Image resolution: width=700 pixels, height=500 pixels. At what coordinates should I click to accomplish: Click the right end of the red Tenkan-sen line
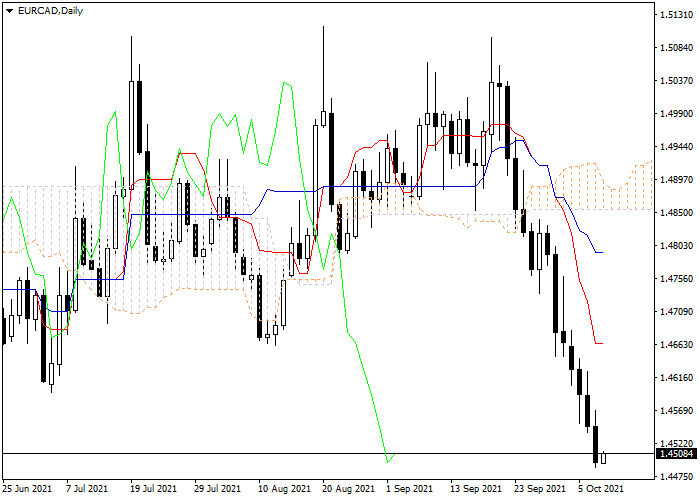tap(602, 343)
